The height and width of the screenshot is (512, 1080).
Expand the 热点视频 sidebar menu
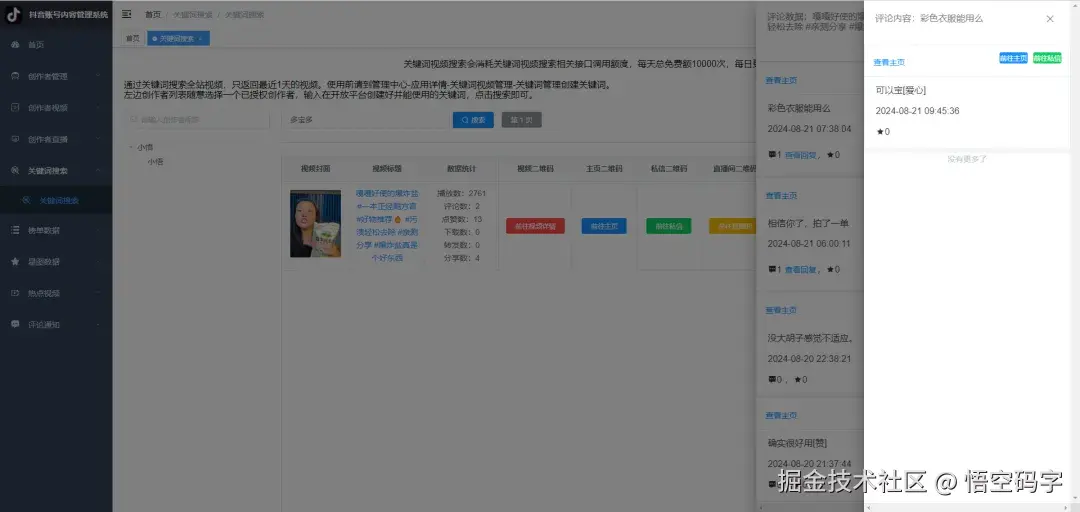tap(56, 293)
